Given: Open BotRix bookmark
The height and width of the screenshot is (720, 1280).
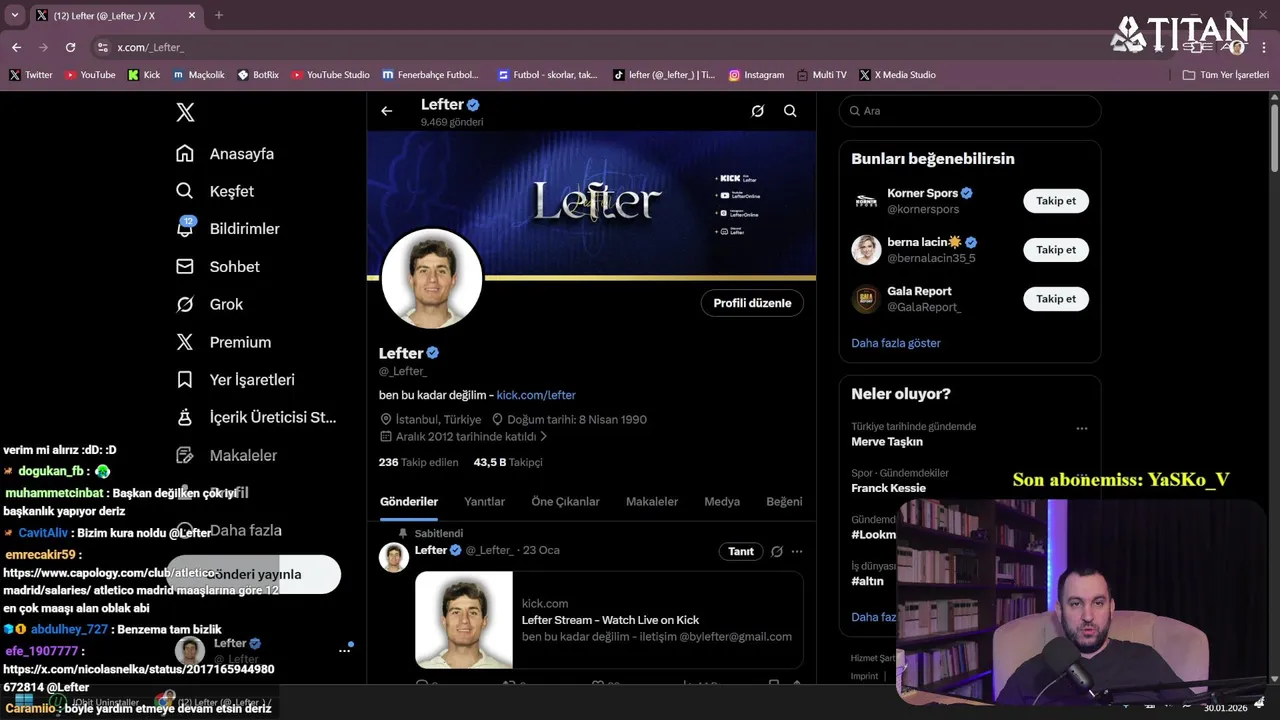Looking at the screenshot, I should (x=258, y=75).
